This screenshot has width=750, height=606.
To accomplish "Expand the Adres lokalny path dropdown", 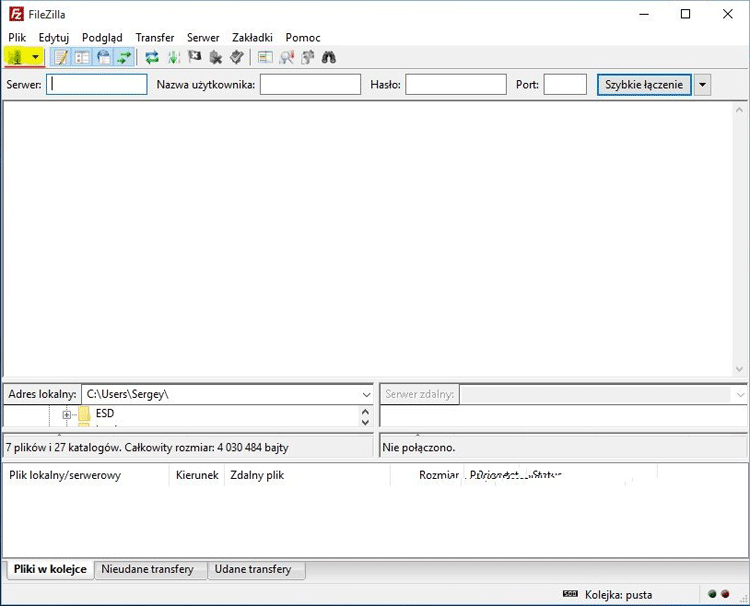I will [x=366, y=395].
